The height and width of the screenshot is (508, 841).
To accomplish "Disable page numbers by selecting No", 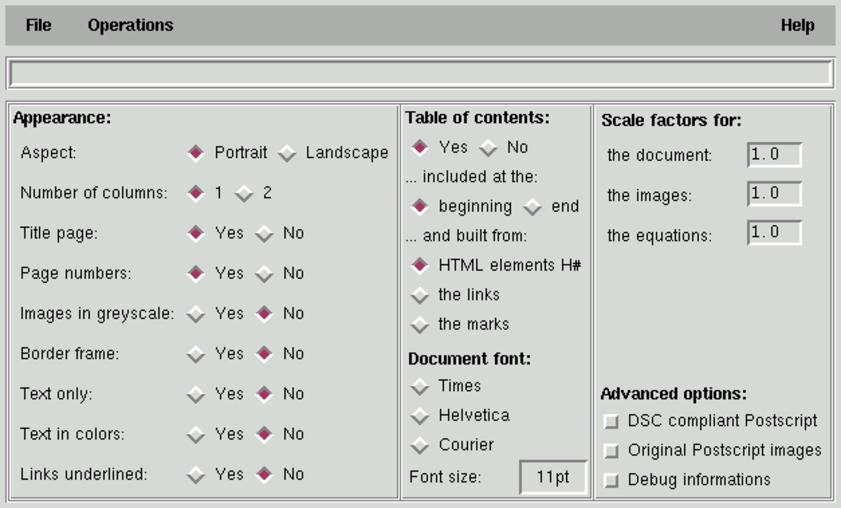I will [x=264, y=274].
